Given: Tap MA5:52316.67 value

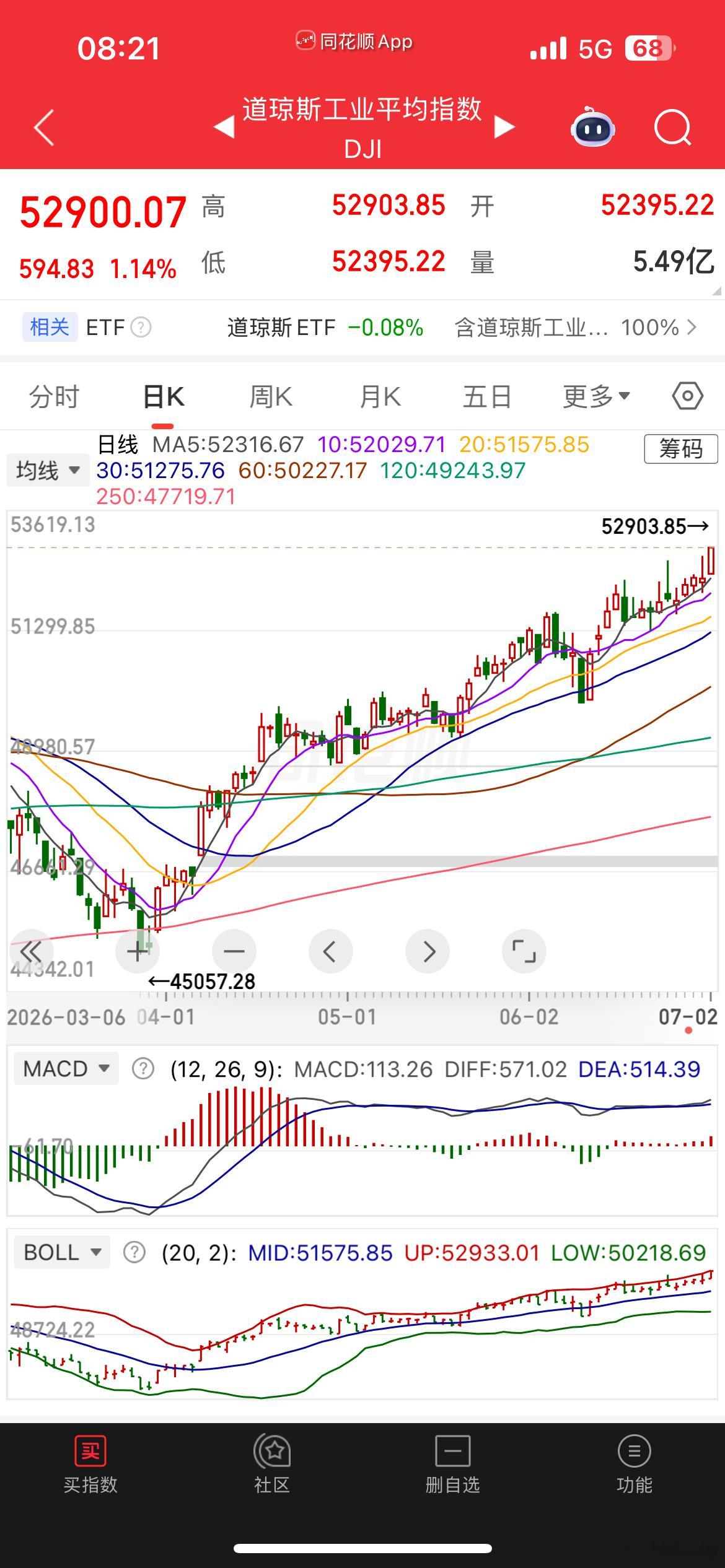Looking at the screenshot, I should pos(228,445).
